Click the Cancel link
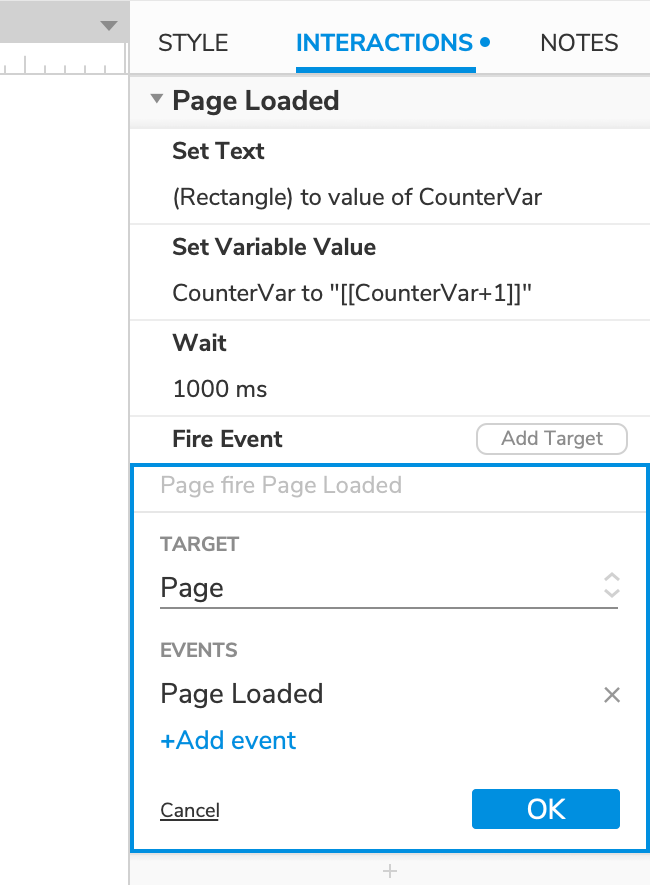Screen dimensions: 650x885 click(190, 810)
